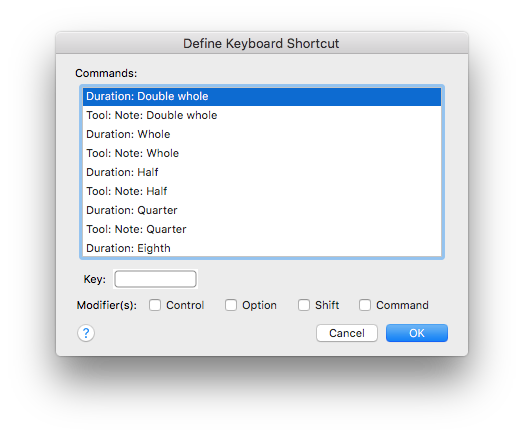
Task: Confirm the shortcut with OK
Action: coord(417,333)
